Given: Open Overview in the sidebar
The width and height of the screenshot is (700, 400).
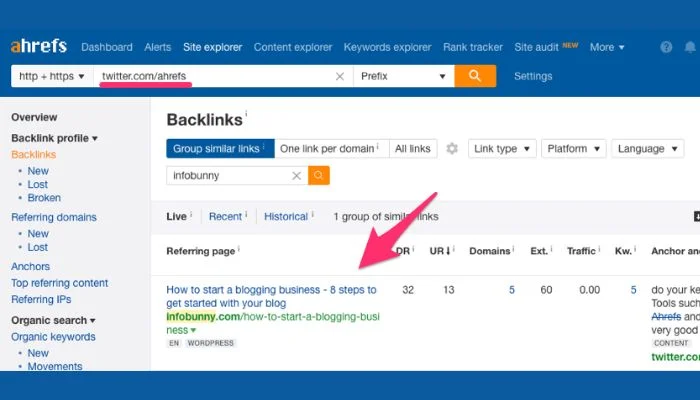Looking at the screenshot, I should (34, 117).
